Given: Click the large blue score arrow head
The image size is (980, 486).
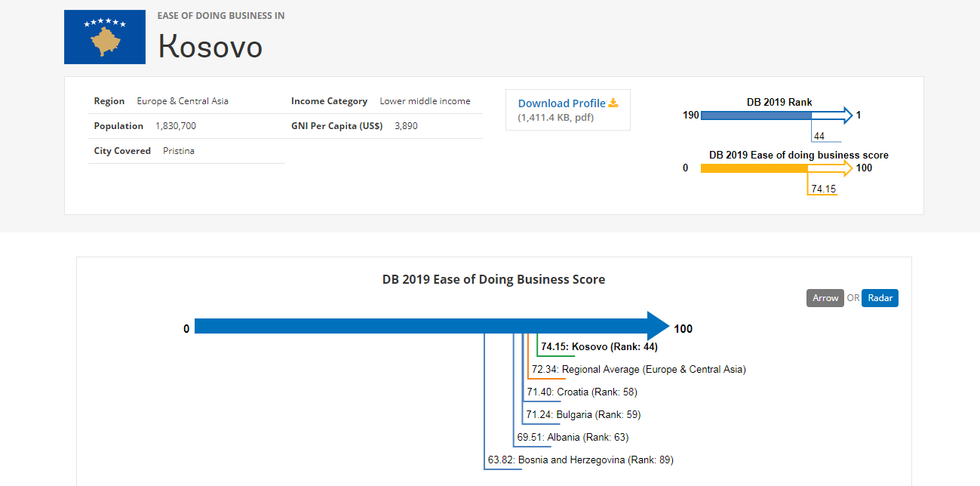Looking at the screenshot, I should click(x=657, y=326).
